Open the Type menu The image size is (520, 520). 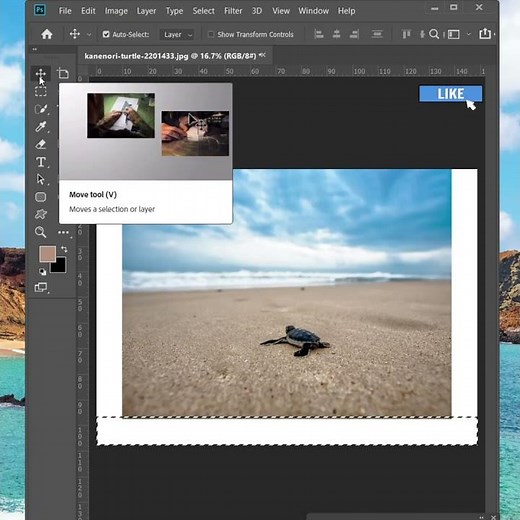174,11
